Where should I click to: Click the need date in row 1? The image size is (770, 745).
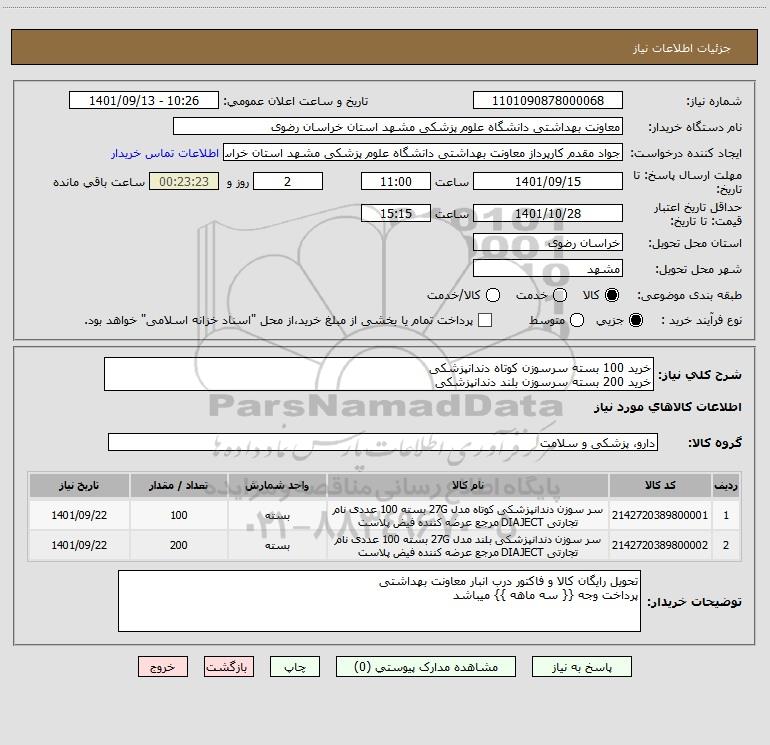coord(79,515)
